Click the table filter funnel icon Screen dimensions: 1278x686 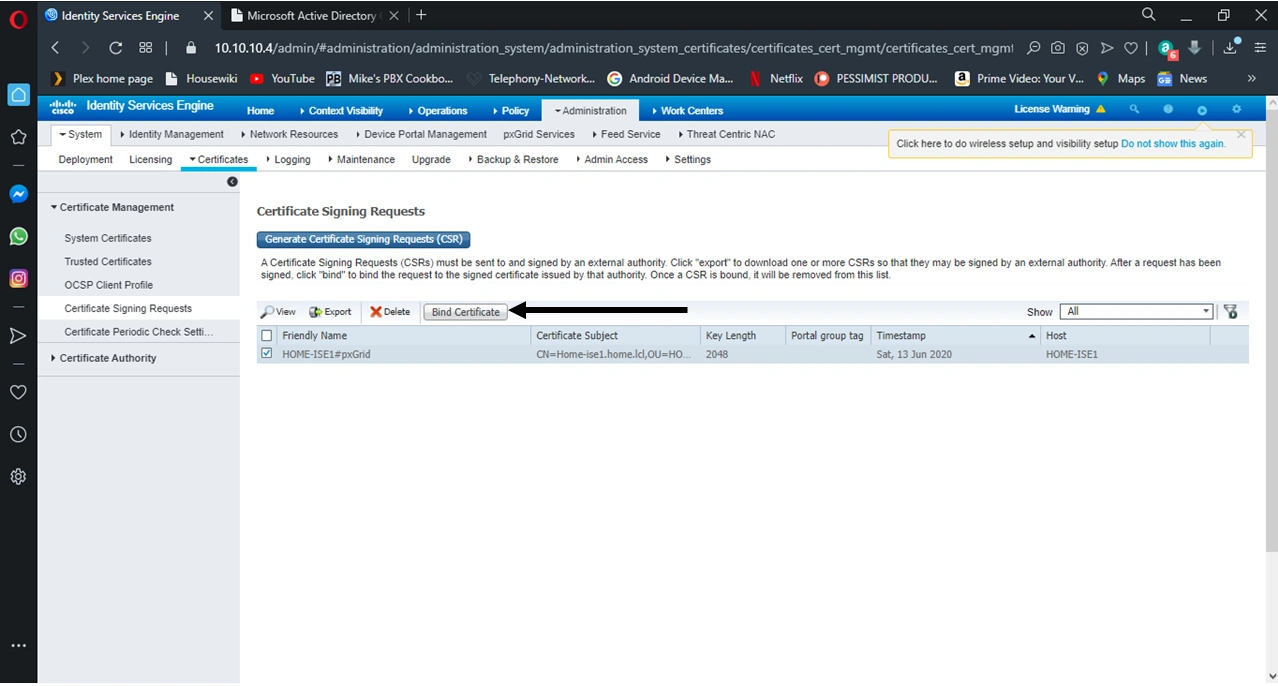point(1230,312)
